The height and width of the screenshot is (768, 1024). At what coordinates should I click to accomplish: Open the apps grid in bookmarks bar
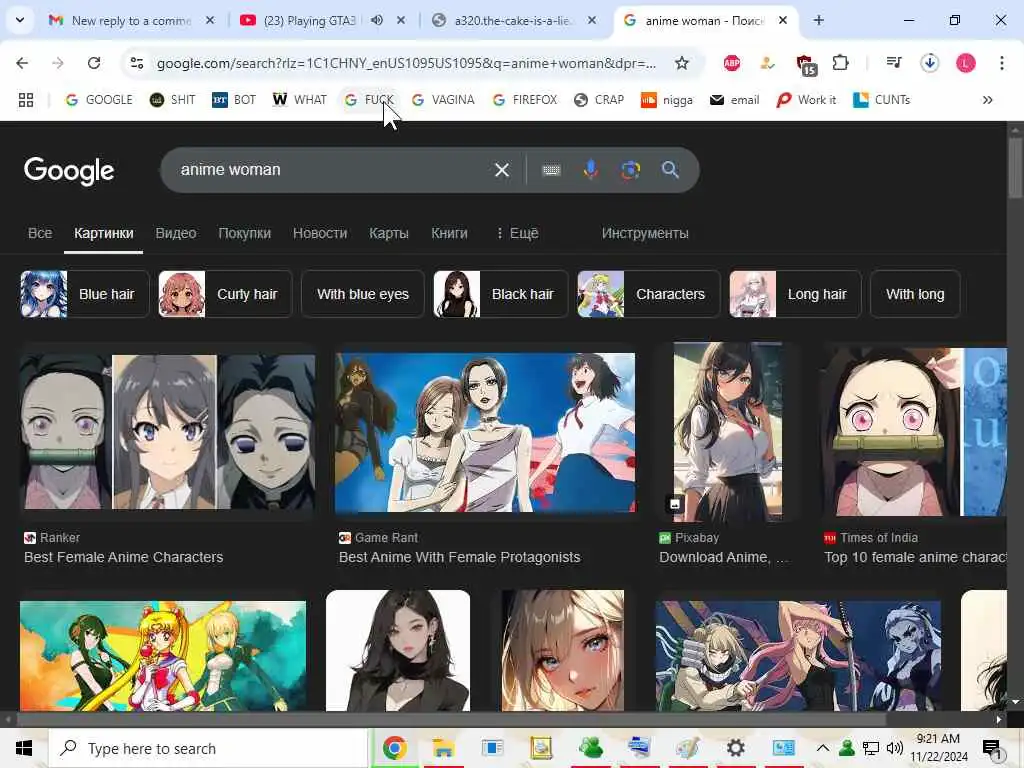(25, 100)
